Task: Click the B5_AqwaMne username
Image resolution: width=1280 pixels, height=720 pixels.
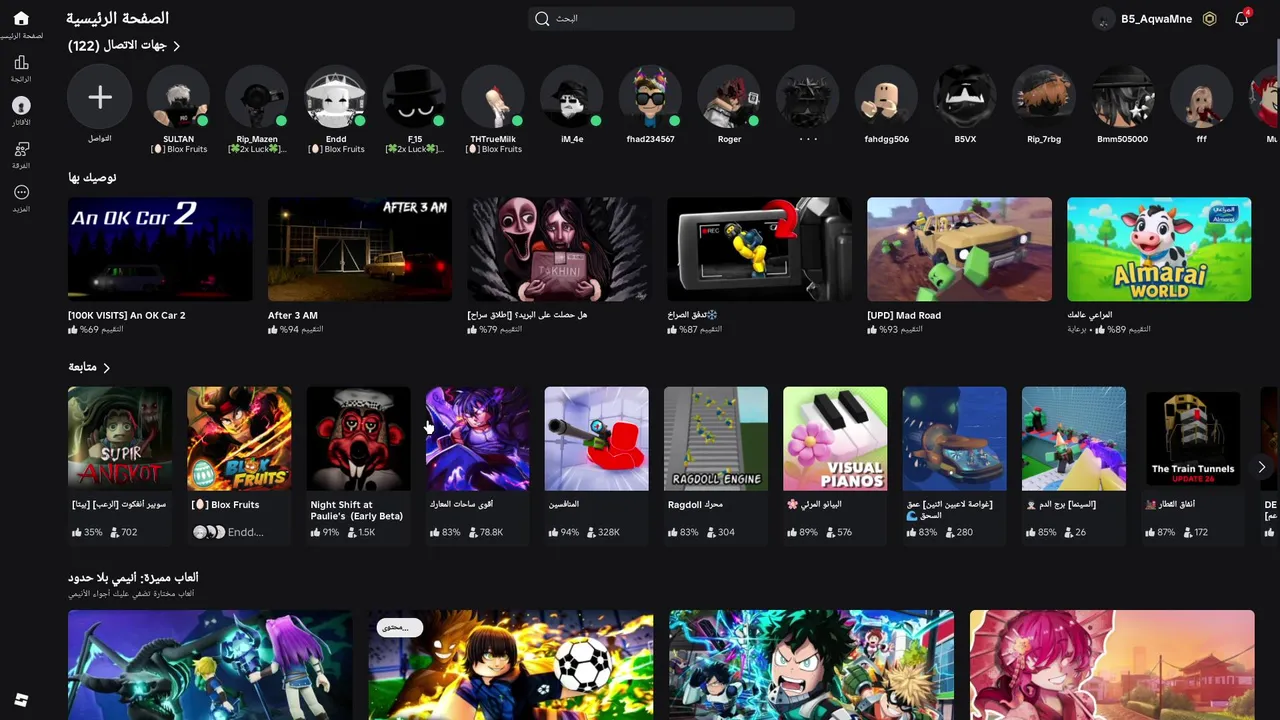Action: pos(1156,18)
